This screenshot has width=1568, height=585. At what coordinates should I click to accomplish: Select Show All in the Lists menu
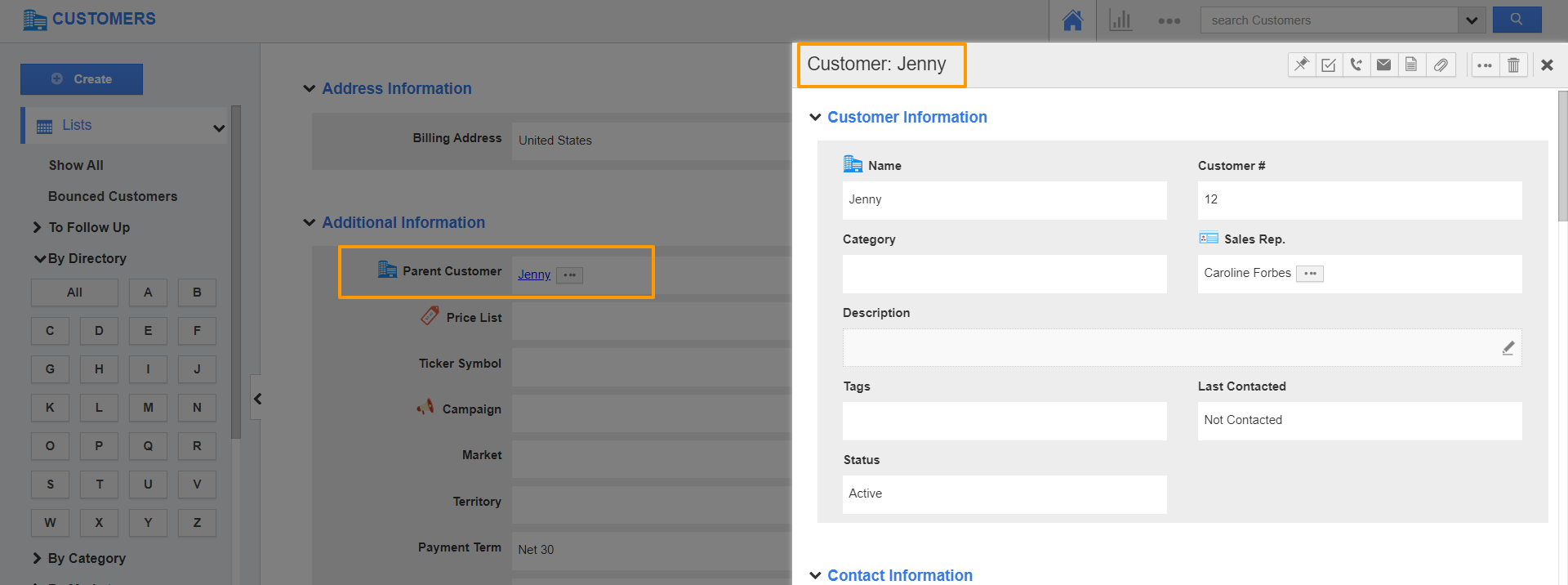point(76,165)
